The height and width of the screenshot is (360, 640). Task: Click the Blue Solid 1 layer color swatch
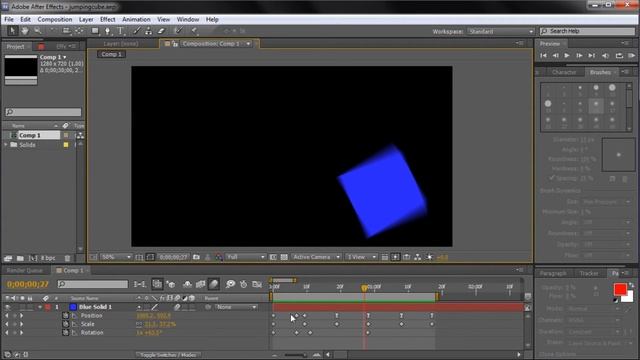(73, 307)
